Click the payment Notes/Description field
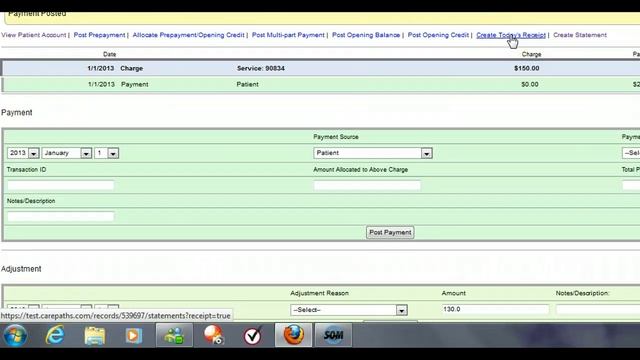This screenshot has height=360, width=640. point(60,216)
